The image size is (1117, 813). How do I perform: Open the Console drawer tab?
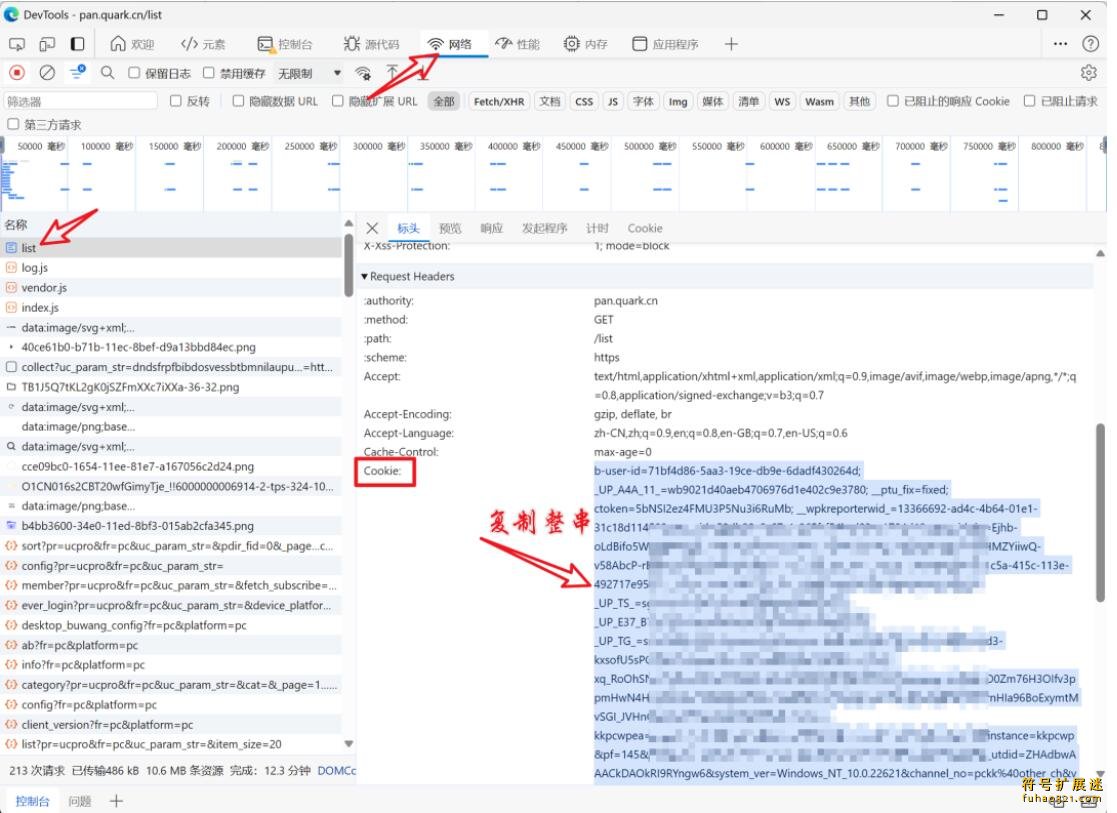click(x=32, y=801)
